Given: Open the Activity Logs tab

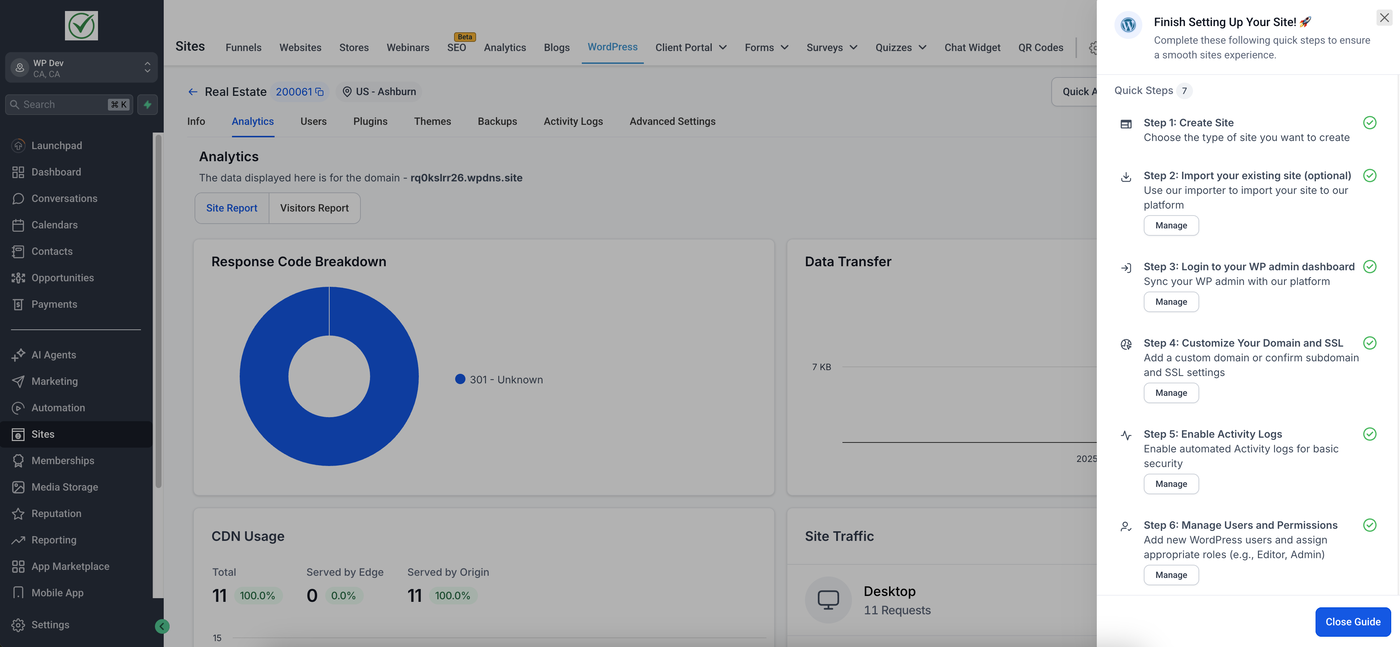Looking at the screenshot, I should [x=573, y=121].
